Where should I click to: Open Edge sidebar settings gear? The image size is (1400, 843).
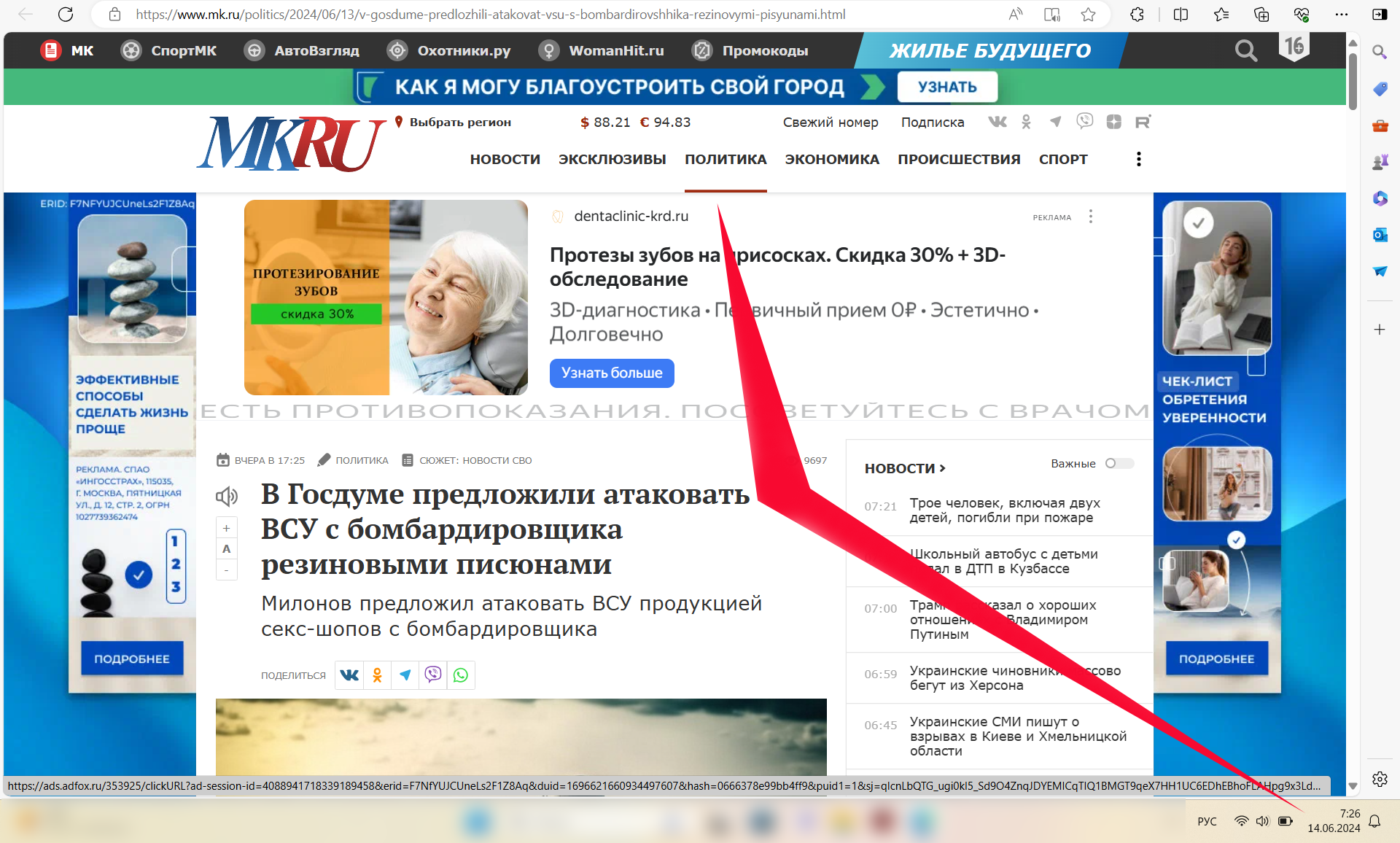coord(1379,779)
